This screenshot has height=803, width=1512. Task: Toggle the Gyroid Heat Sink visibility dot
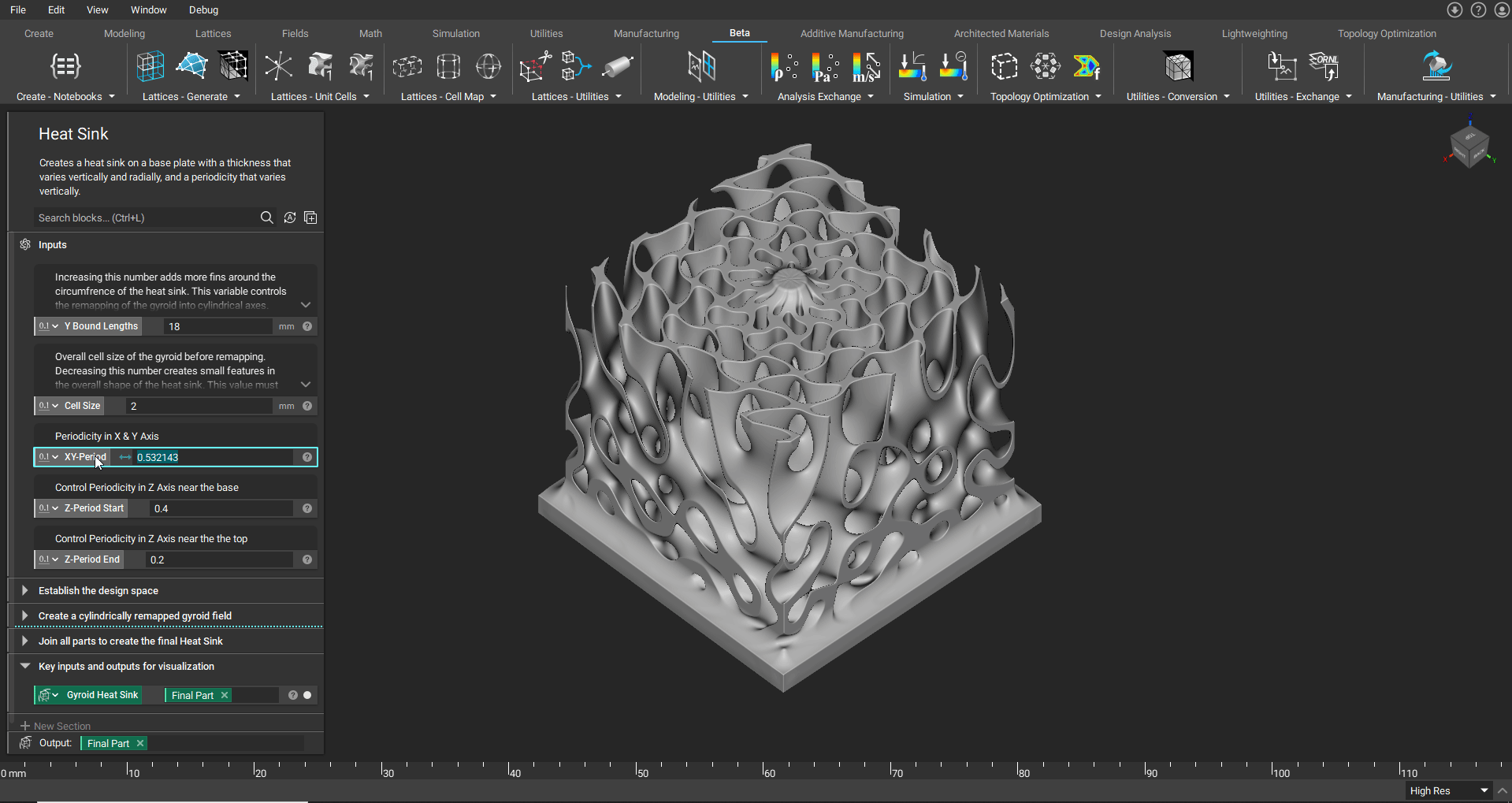(307, 695)
